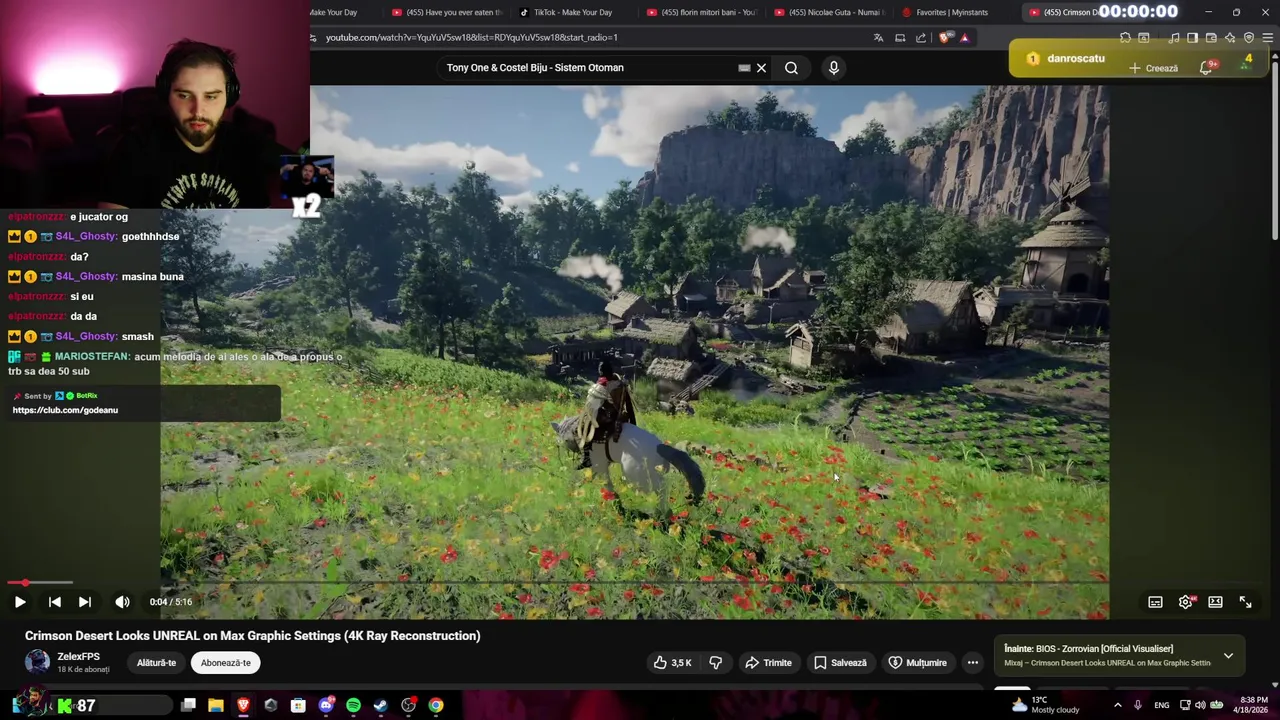
Task: Toggle the browser sidebar panel
Action: click(x=1192, y=38)
